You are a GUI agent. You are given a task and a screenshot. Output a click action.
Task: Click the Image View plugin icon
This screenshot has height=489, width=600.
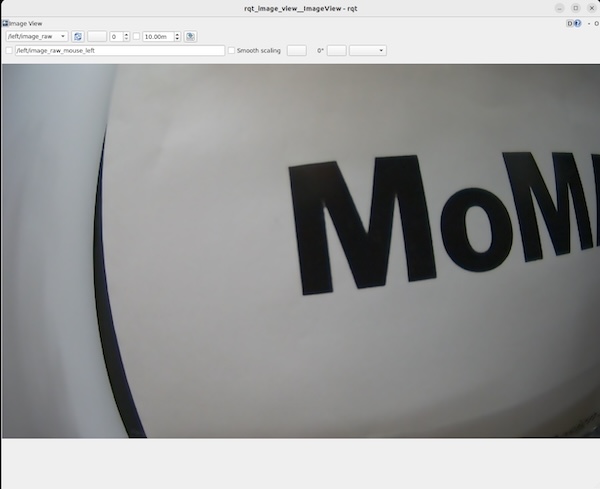point(5,23)
